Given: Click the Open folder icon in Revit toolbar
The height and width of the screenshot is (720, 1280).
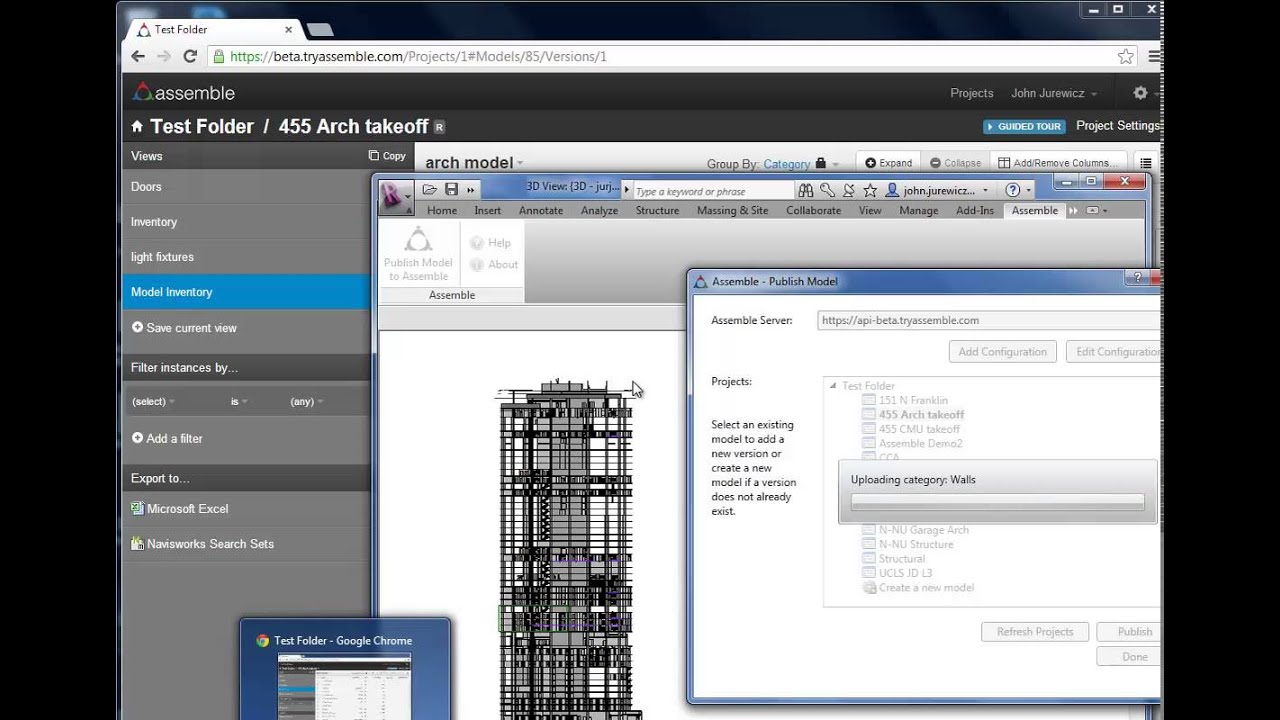Looking at the screenshot, I should coord(430,190).
